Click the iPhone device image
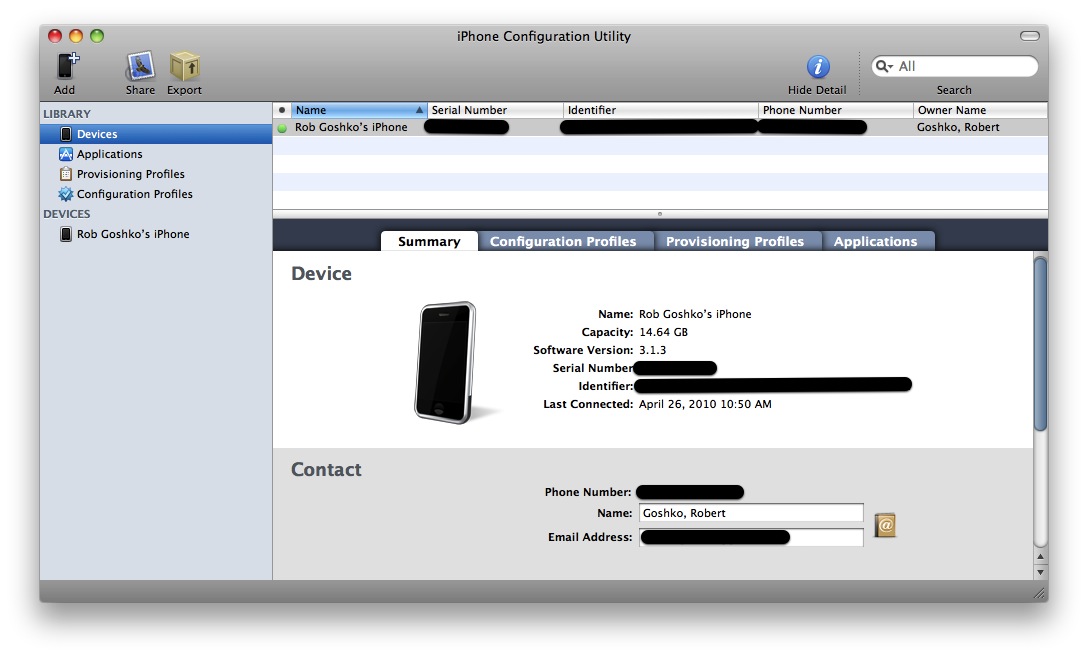Image resolution: width=1088 pixels, height=657 pixels. [x=446, y=362]
